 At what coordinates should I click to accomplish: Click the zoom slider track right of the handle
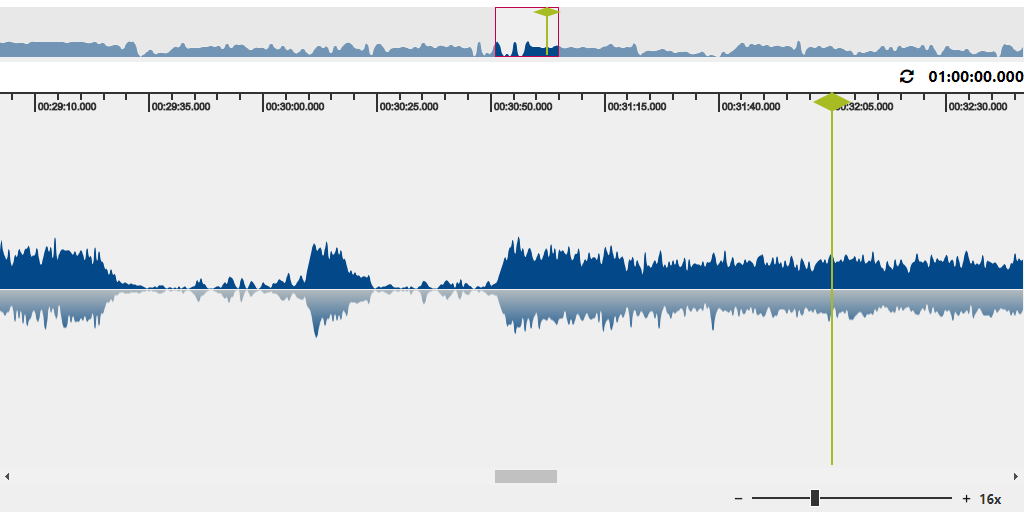pos(885,498)
